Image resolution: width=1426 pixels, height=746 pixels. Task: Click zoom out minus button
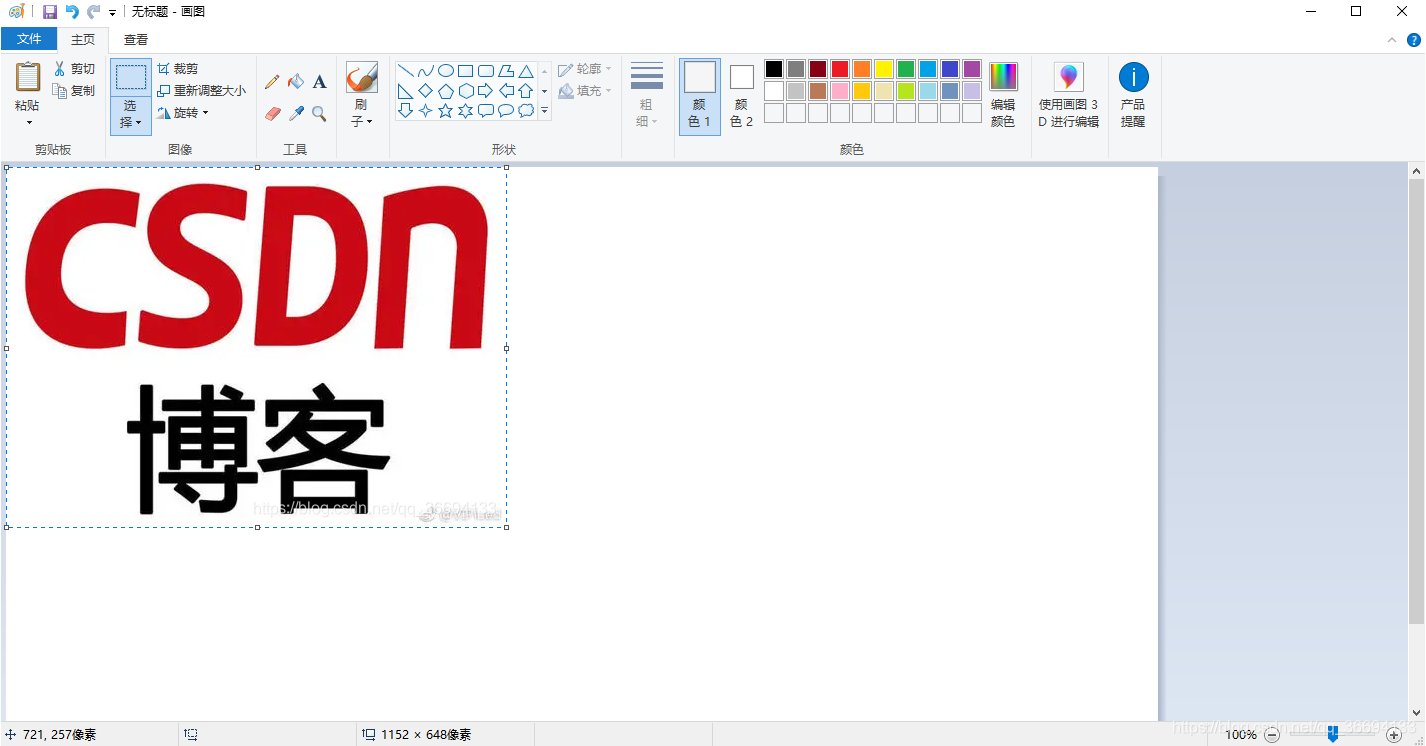1272,735
